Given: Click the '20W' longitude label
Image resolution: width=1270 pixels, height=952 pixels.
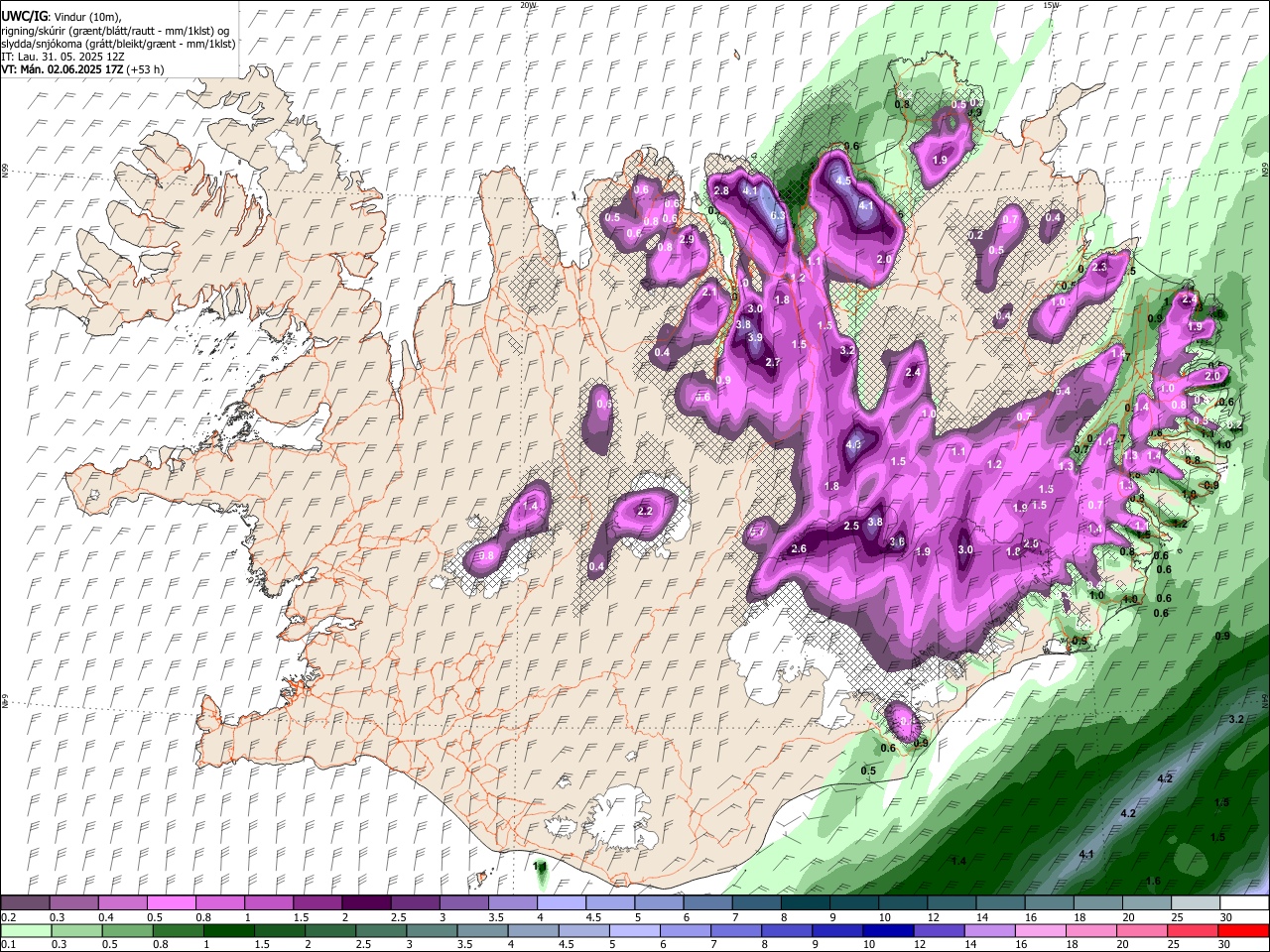Looking at the screenshot, I should pyautogui.click(x=528, y=5).
